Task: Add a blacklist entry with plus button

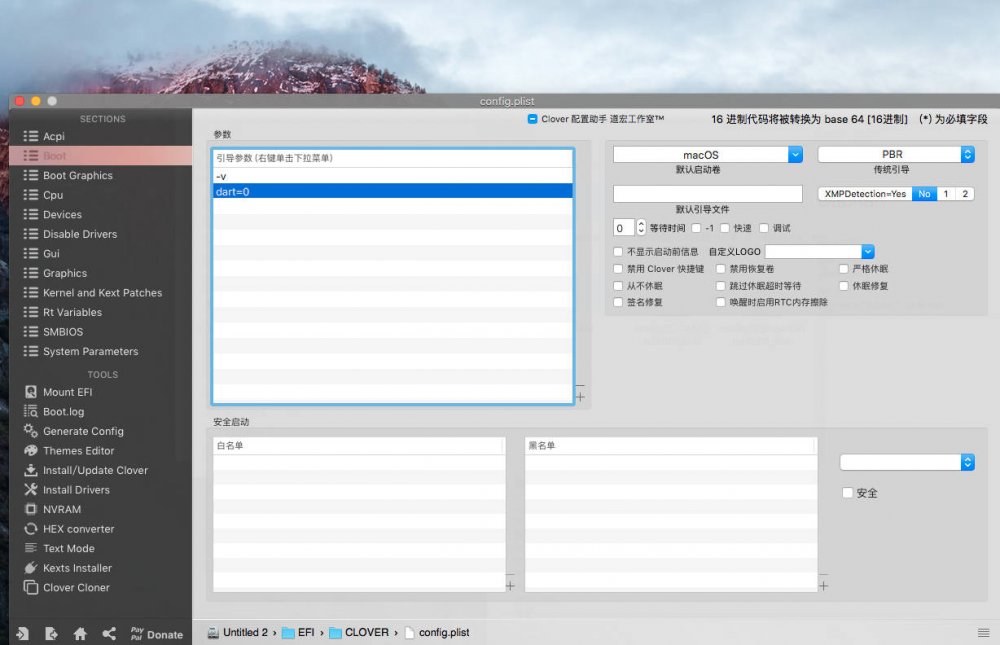Action: (823, 586)
